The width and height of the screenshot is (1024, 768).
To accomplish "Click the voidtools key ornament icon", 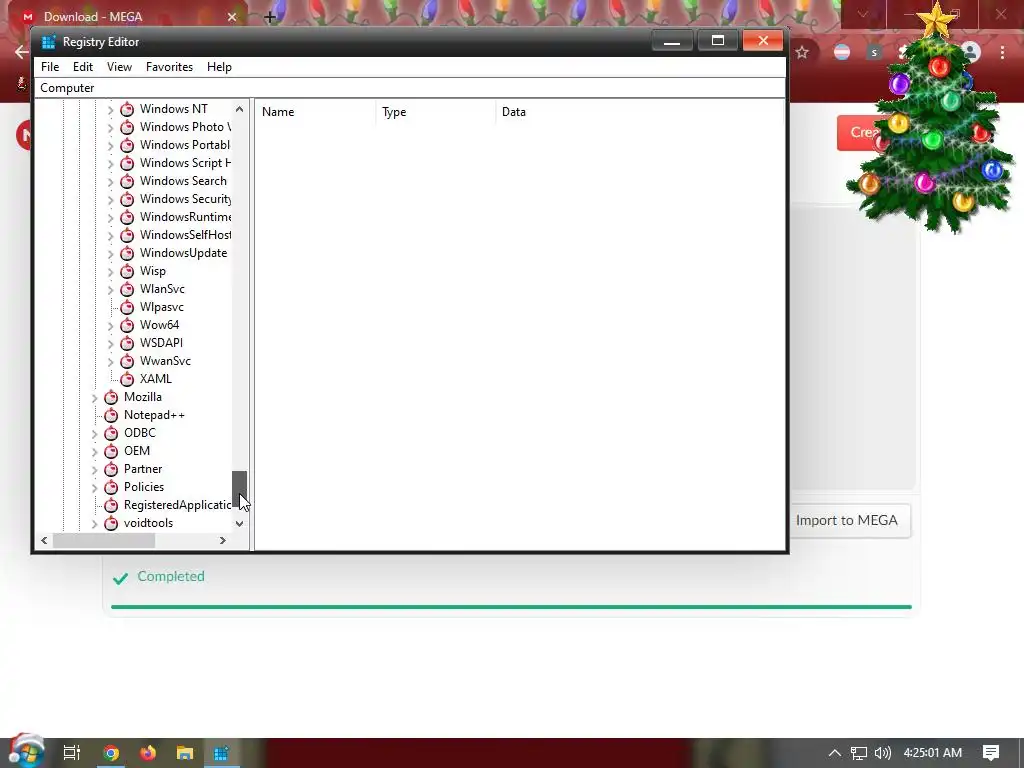I will click(x=111, y=523).
